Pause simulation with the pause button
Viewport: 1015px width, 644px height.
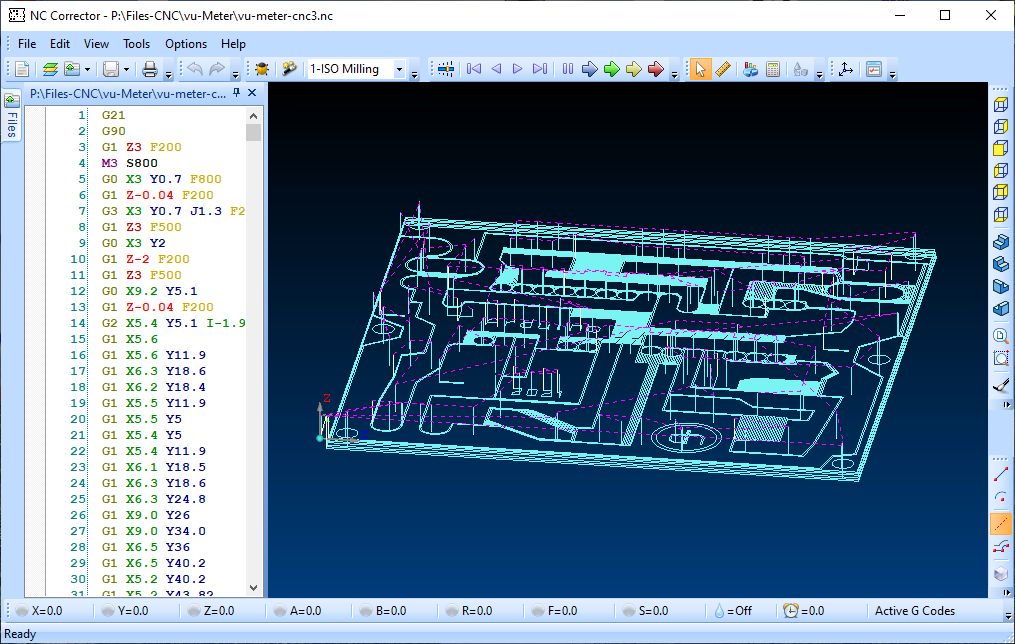(x=567, y=69)
